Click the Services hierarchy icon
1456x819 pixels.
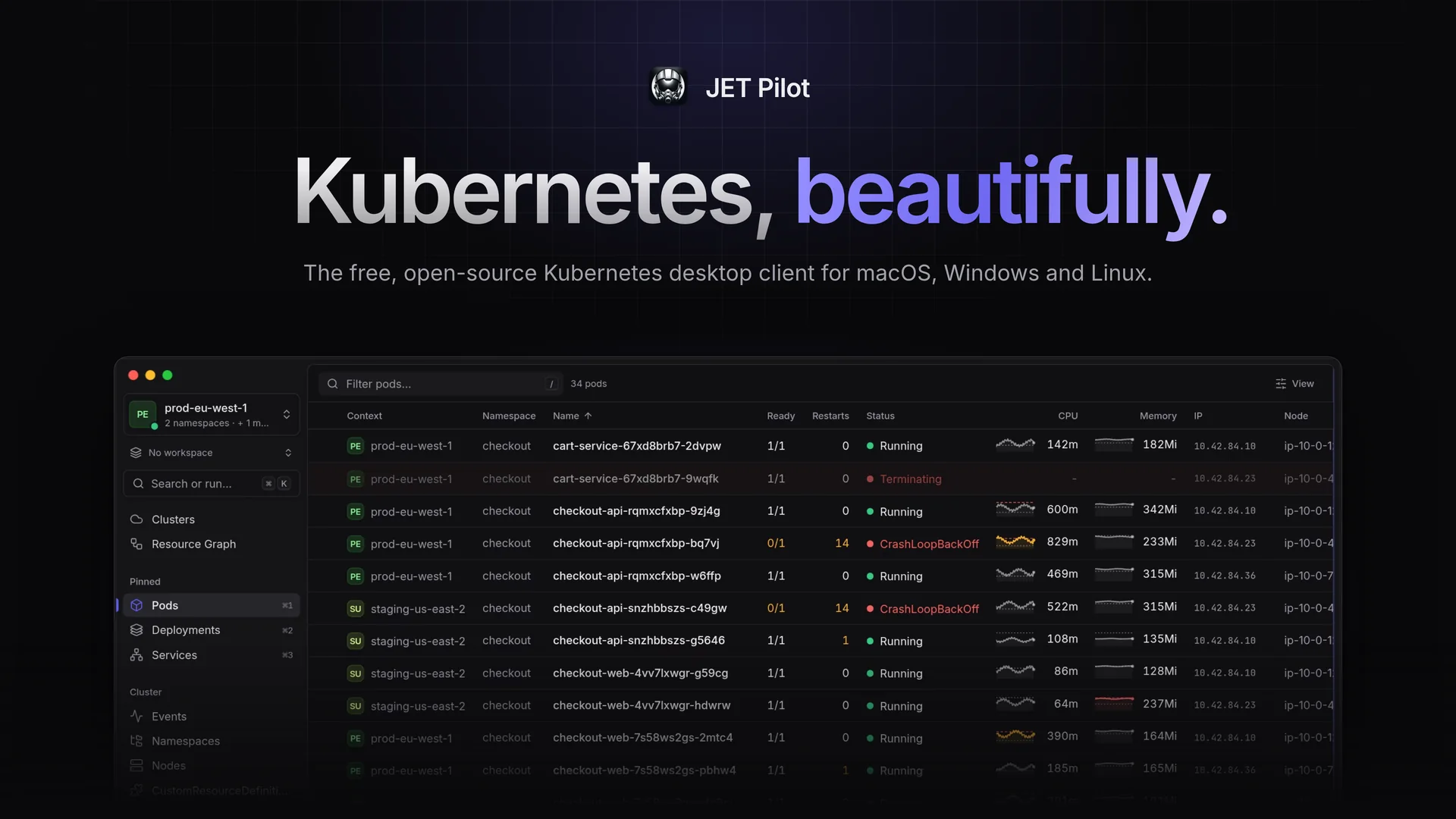click(x=136, y=655)
